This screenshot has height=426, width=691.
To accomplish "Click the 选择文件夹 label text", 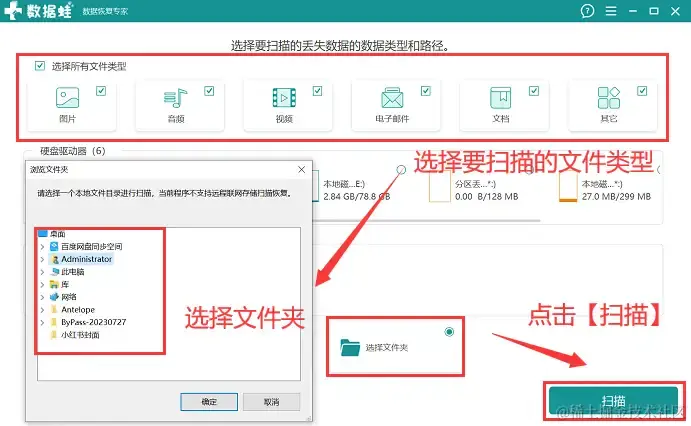I will tap(386, 348).
